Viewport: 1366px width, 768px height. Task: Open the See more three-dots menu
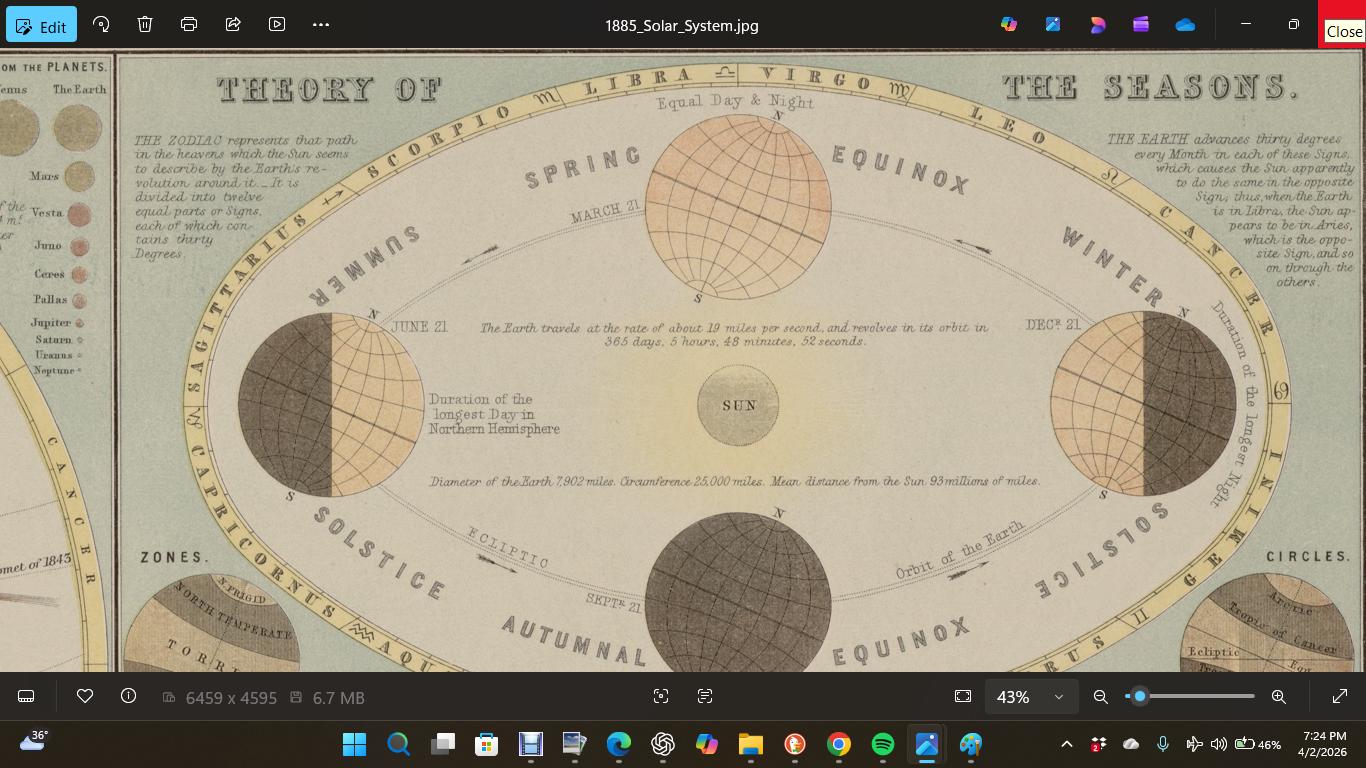(321, 24)
